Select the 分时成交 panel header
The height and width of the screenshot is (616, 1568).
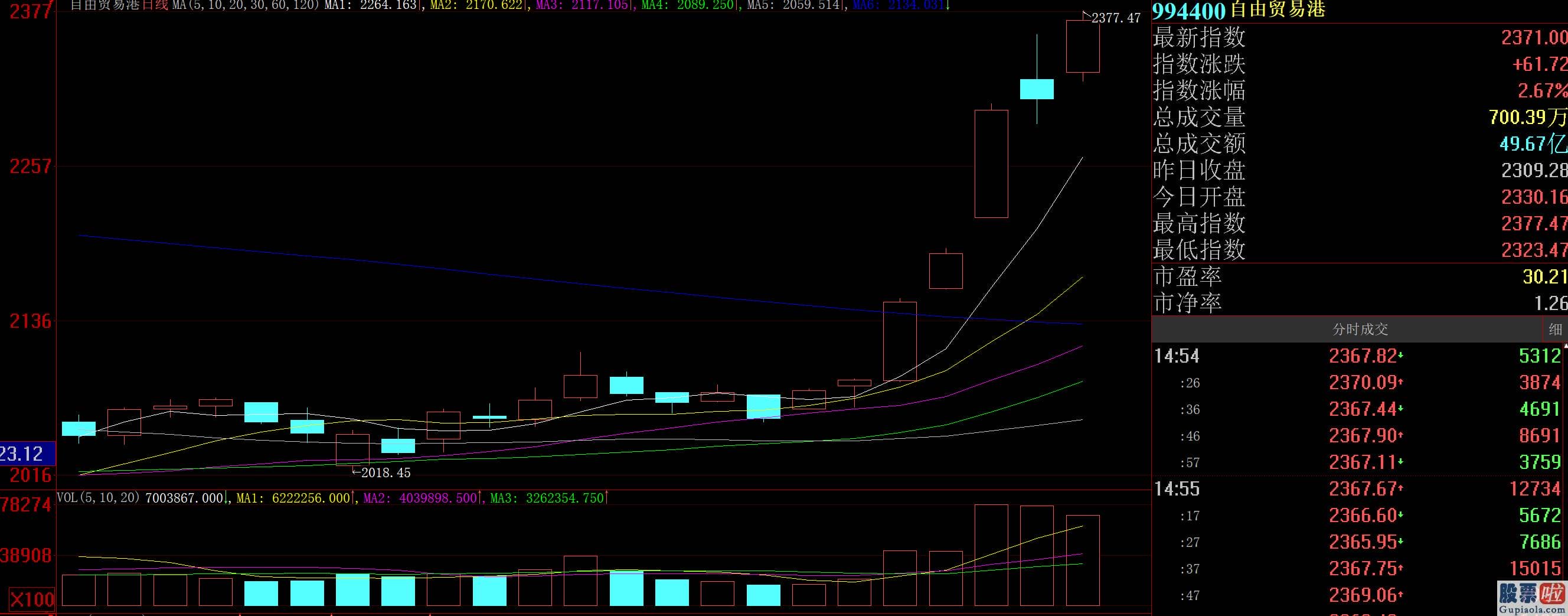coord(1360,330)
